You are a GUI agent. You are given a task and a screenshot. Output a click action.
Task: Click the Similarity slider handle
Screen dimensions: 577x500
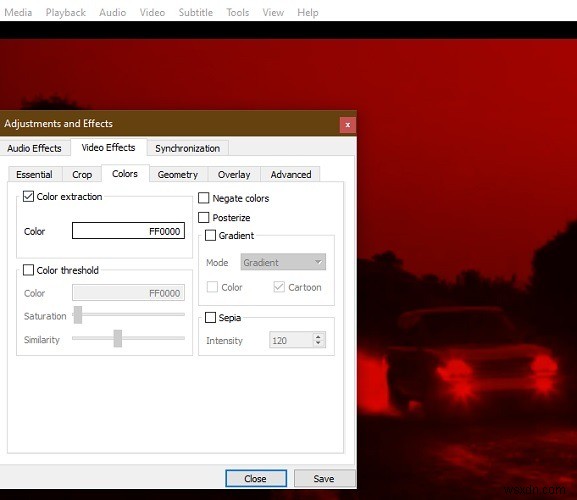point(118,338)
